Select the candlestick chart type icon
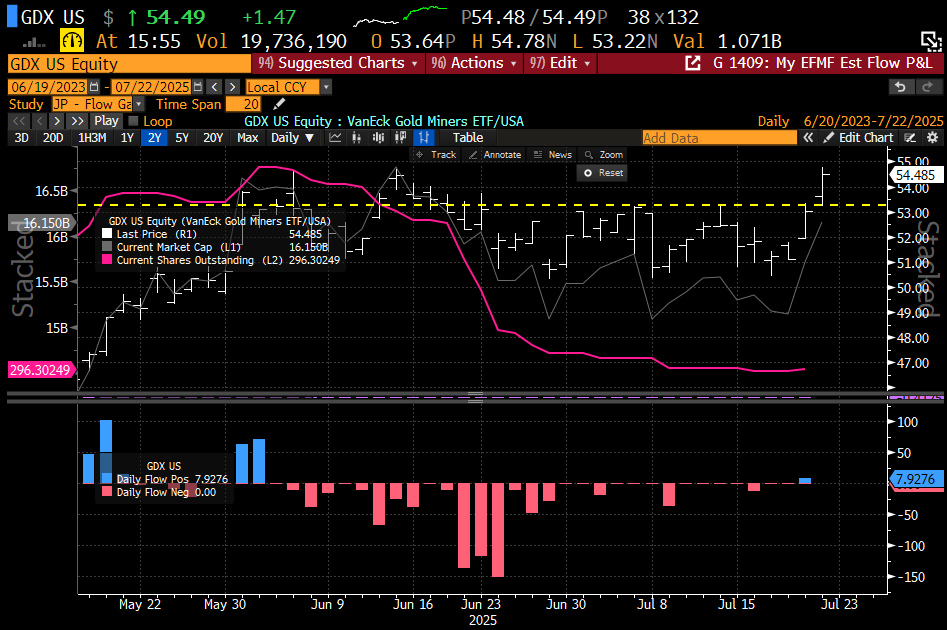This screenshot has width=947, height=630. (357, 138)
